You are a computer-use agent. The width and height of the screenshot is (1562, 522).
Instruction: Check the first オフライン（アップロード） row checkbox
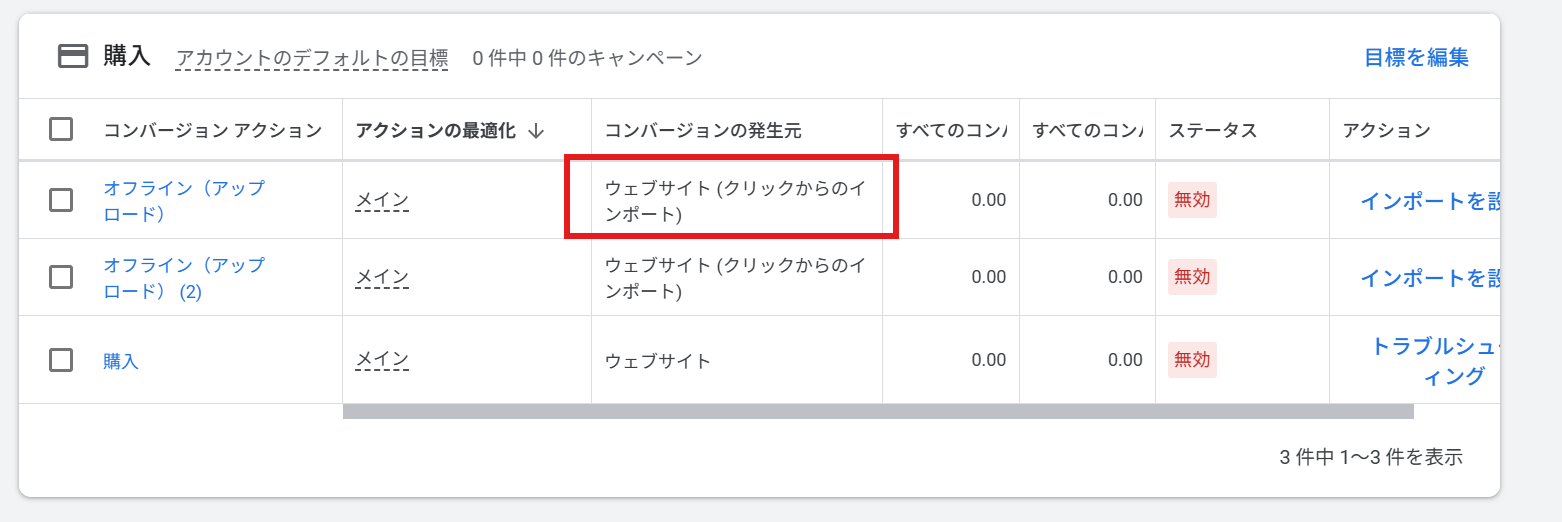(61, 200)
